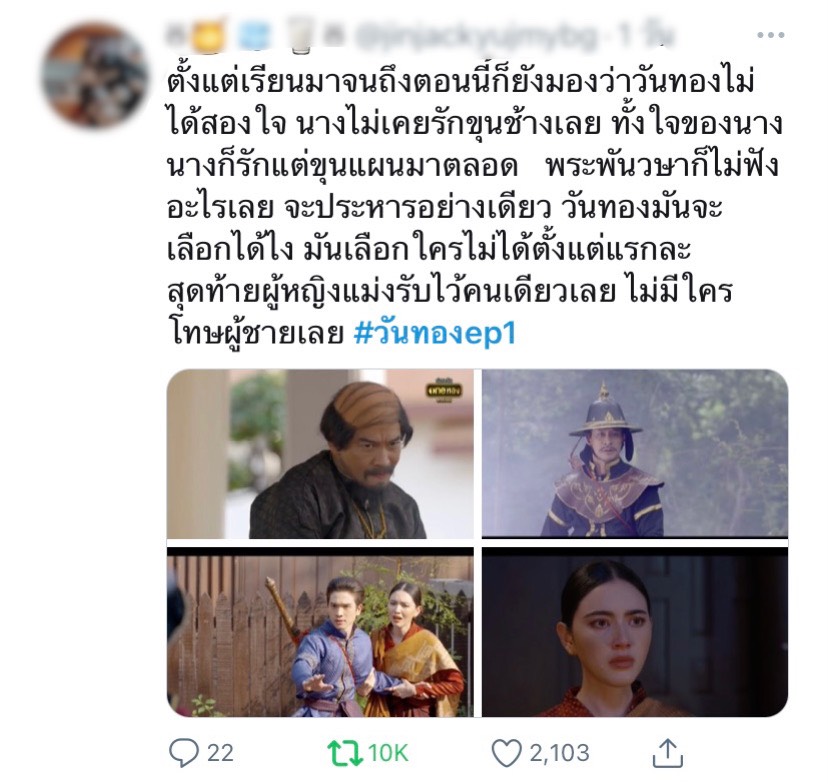The height and width of the screenshot is (784, 828).
Task: View the top-left photo of bearded man
Action: tap(320, 454)
